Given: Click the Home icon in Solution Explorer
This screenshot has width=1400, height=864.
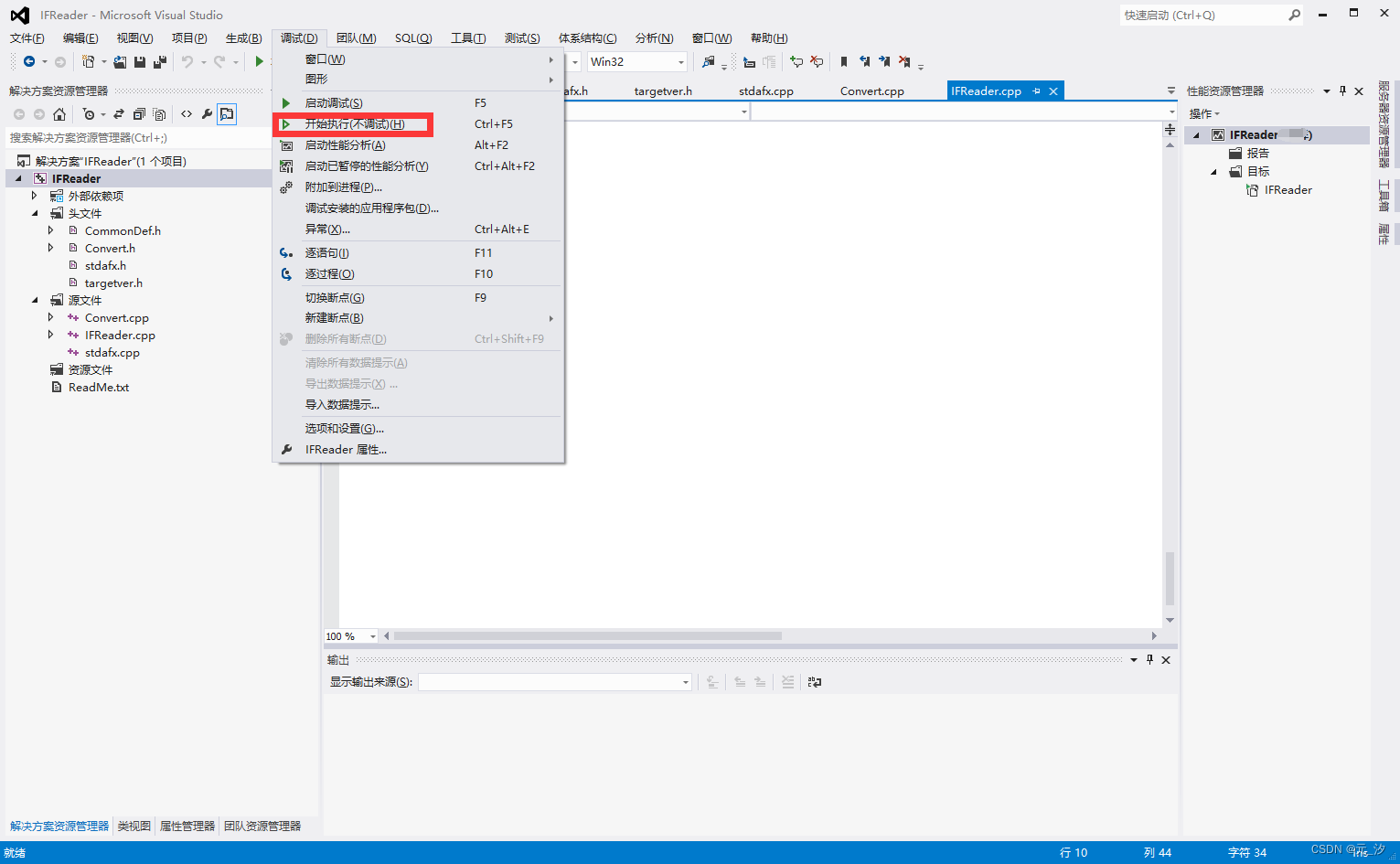Looking at the screenshot, I should pyautogui.click(x=59, y=114).
